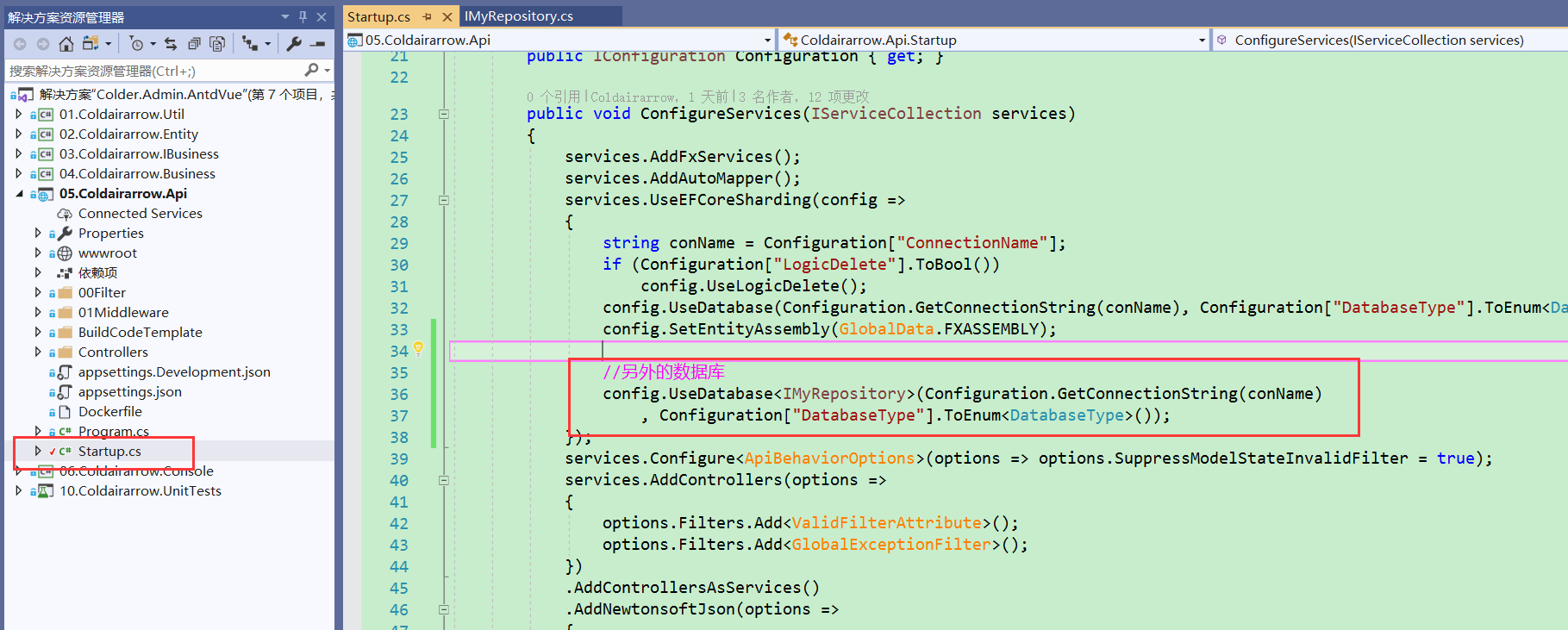Click the Dockerfile file icon
1568x630 pixels.
[65, 412]
